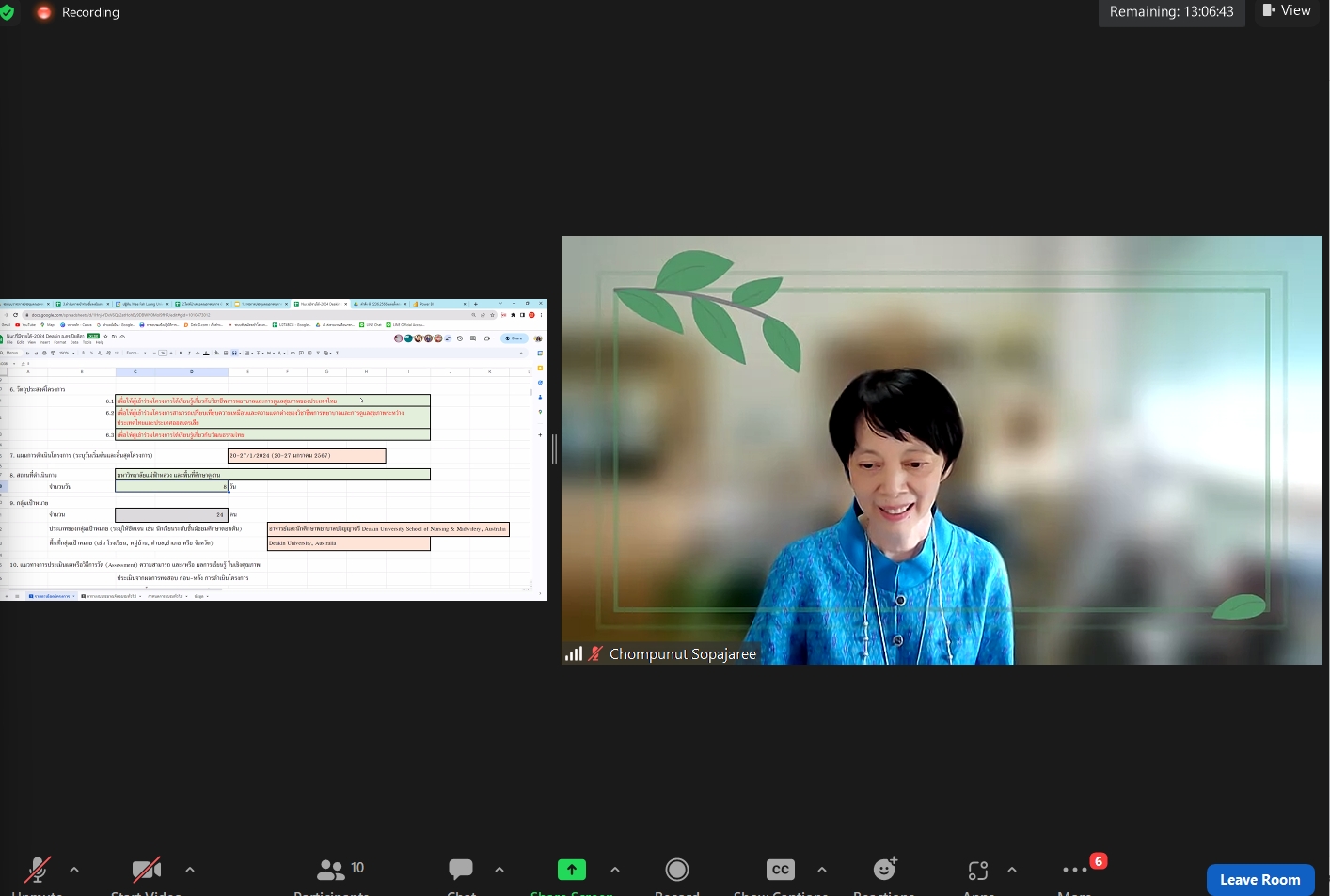This screenshot has width=1330, height=896.
Task: Expand Share Screen options arrow
Action: coord(615,870)
